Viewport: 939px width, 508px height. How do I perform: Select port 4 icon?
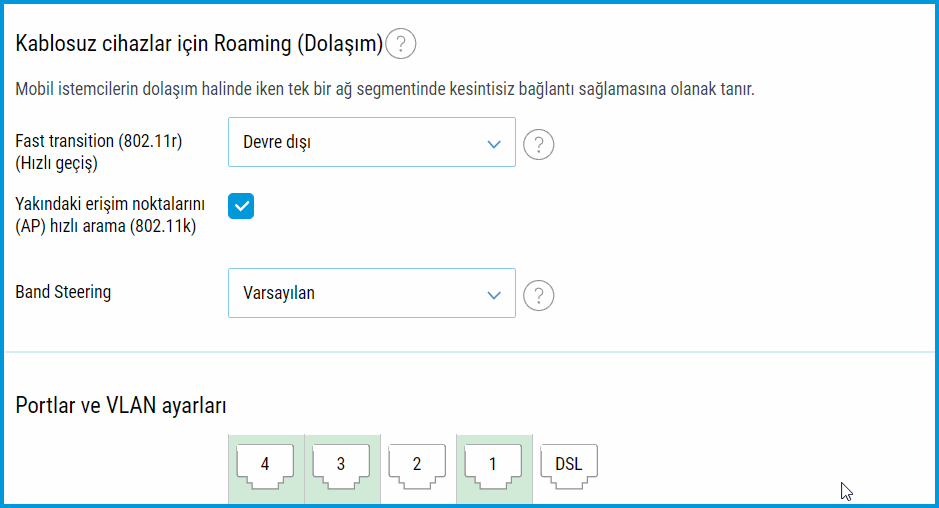(x=265, y=464)
